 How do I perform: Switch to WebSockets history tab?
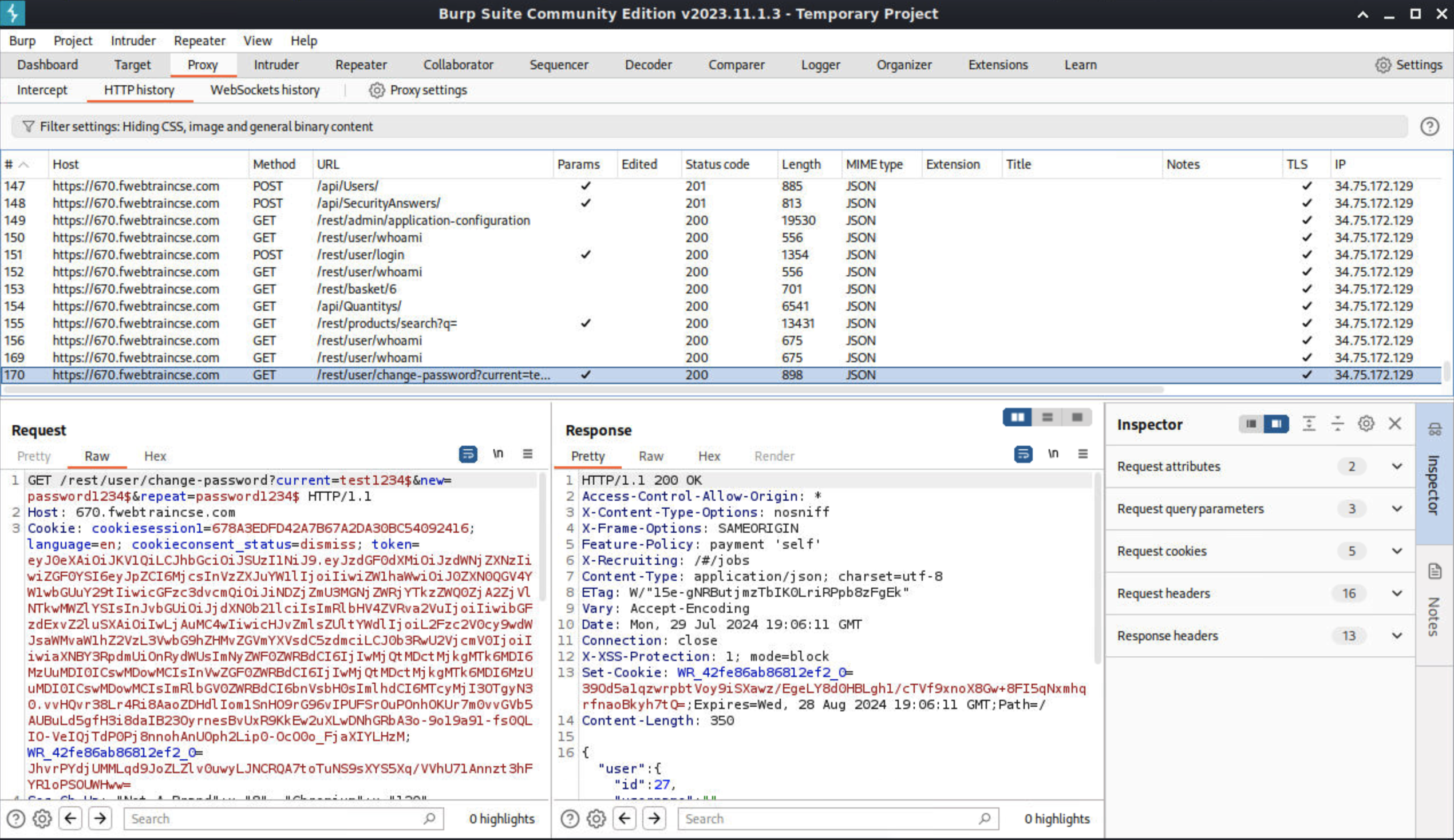(x=264, y=89)
